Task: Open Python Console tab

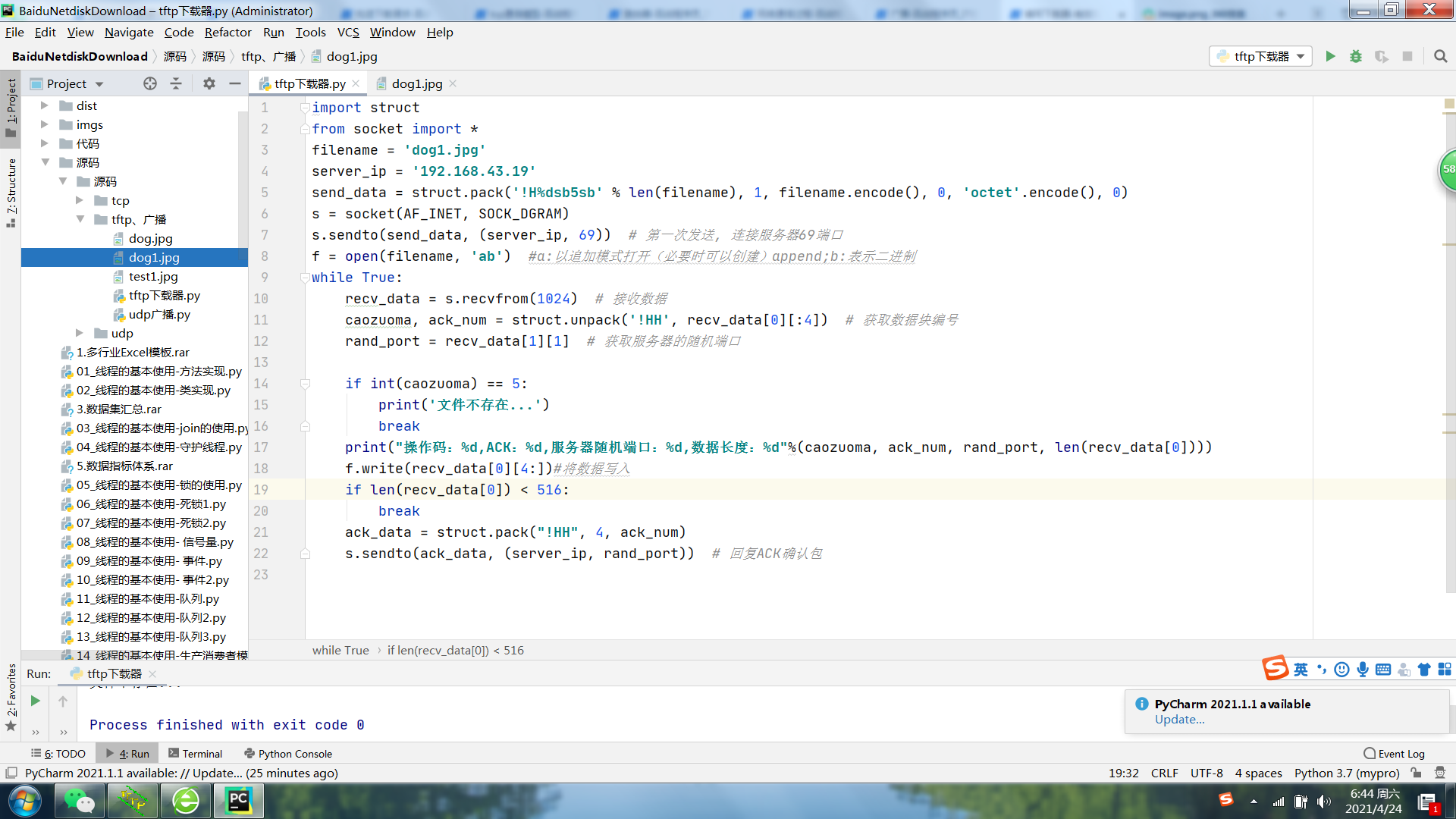Action: (x=287, y=753)
